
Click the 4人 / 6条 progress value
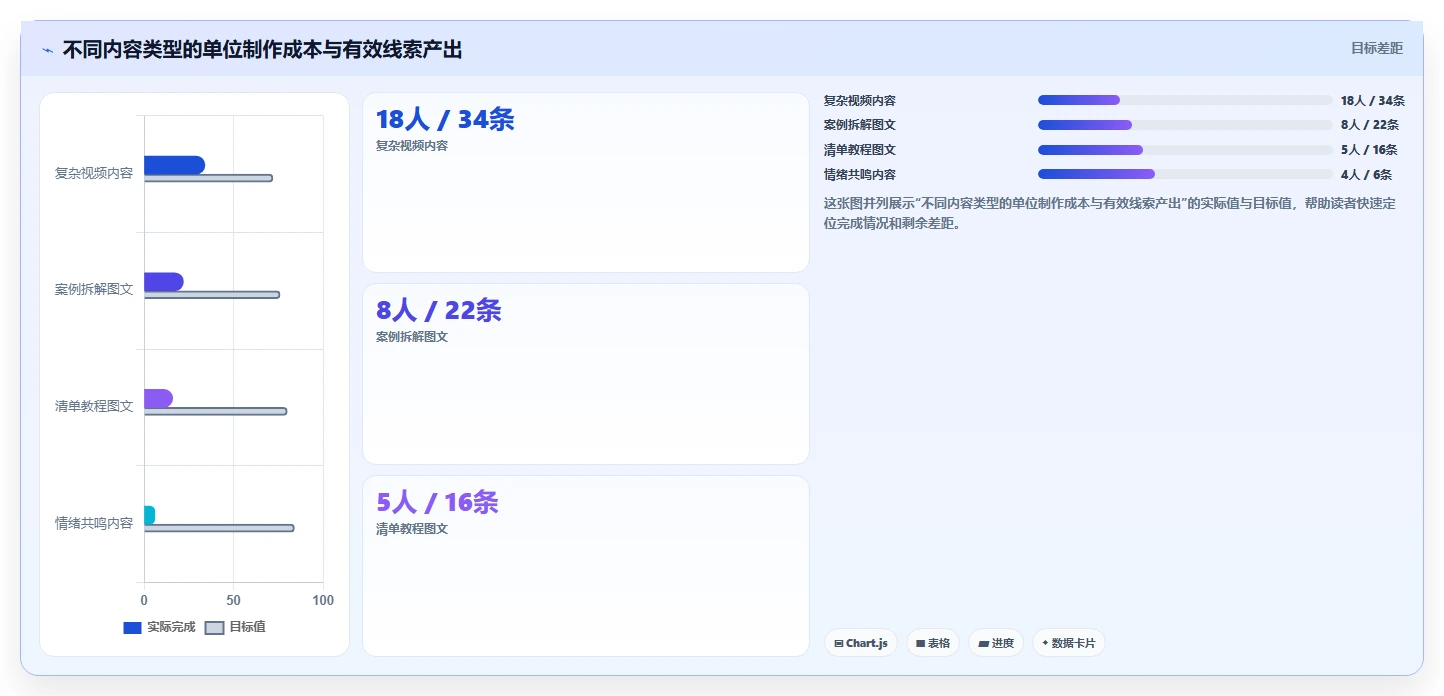coord(1366,175)
